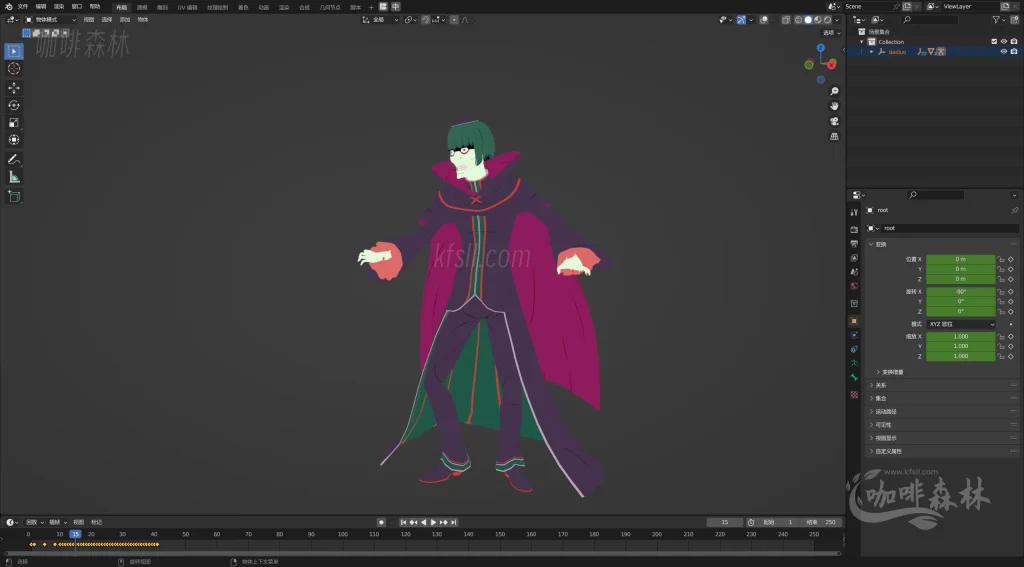Open the Output properties tab

(854, 244)
